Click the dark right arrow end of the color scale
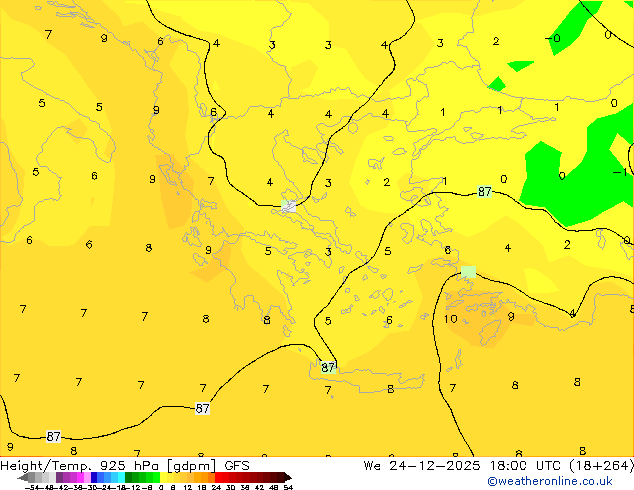 (x=288, y=478)
